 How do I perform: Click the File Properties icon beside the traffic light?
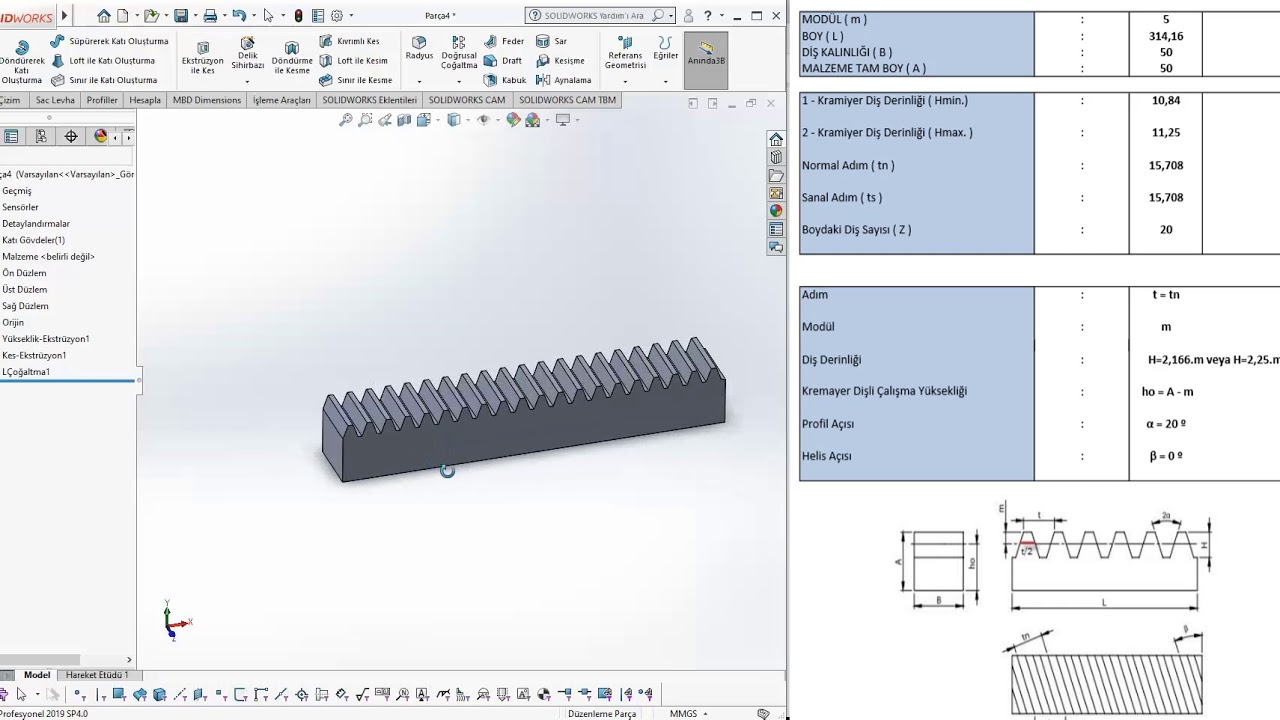317,16
